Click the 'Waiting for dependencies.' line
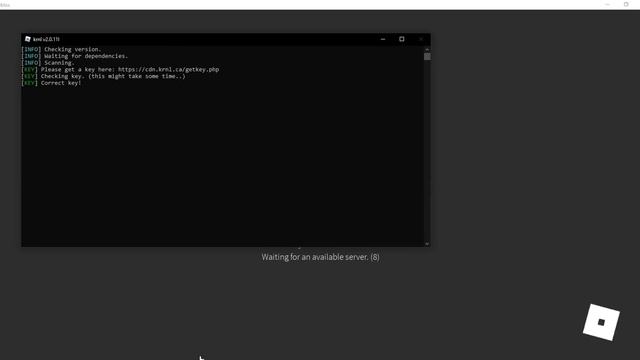Viewport: 640px width, 360px height. coord(75,56)
